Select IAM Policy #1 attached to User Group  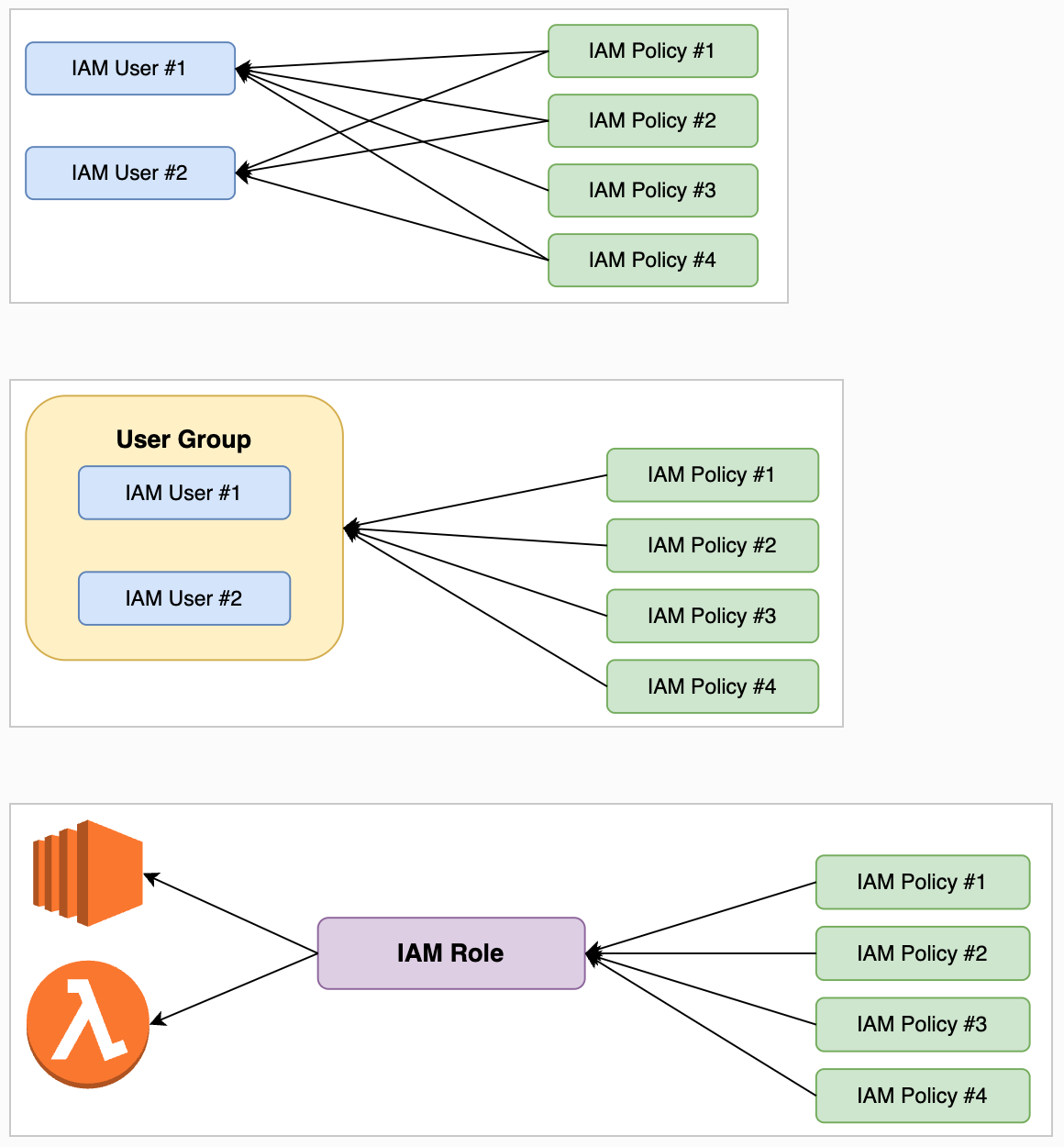coord(713,475)
